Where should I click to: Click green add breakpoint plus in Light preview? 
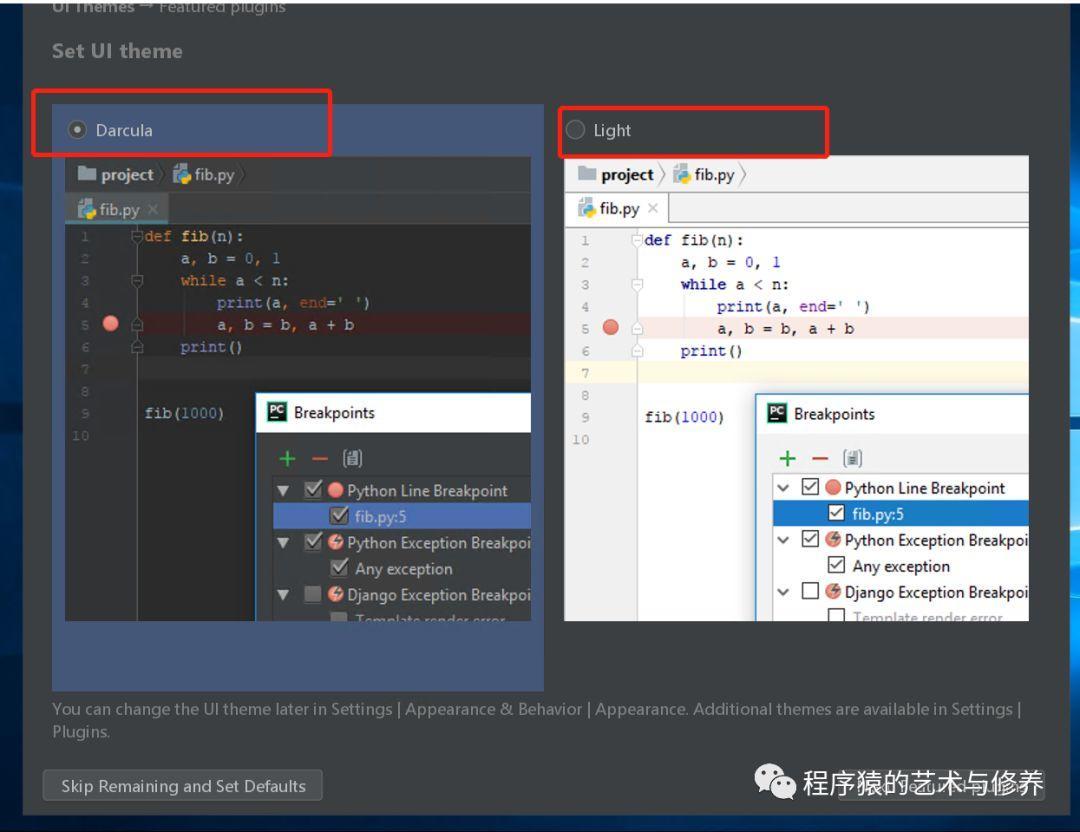(x=787, y=458)
